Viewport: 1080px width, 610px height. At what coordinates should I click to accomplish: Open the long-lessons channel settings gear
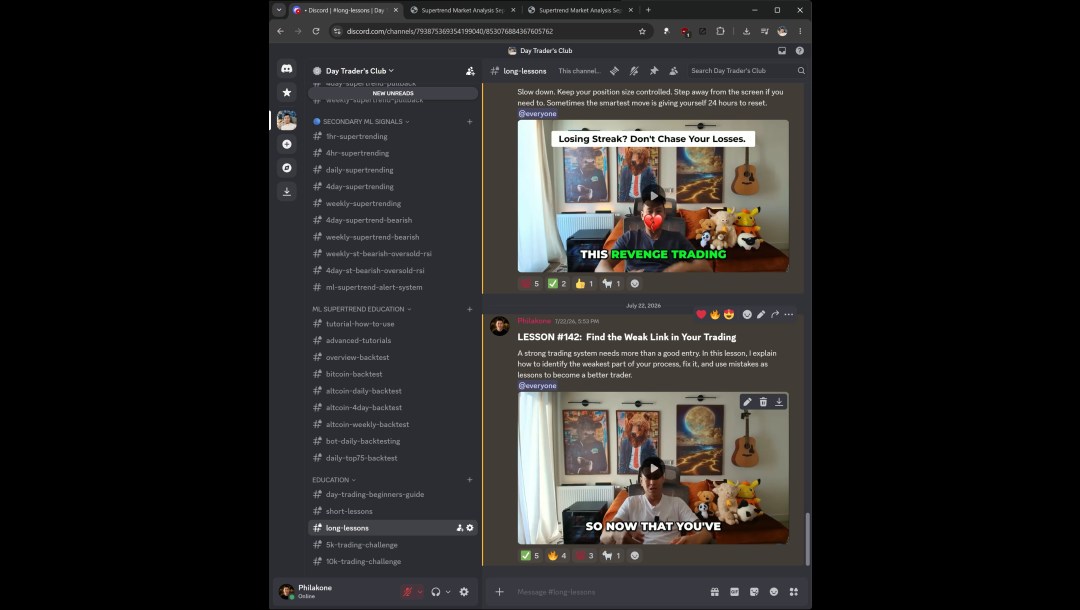(x=470, y=528)
